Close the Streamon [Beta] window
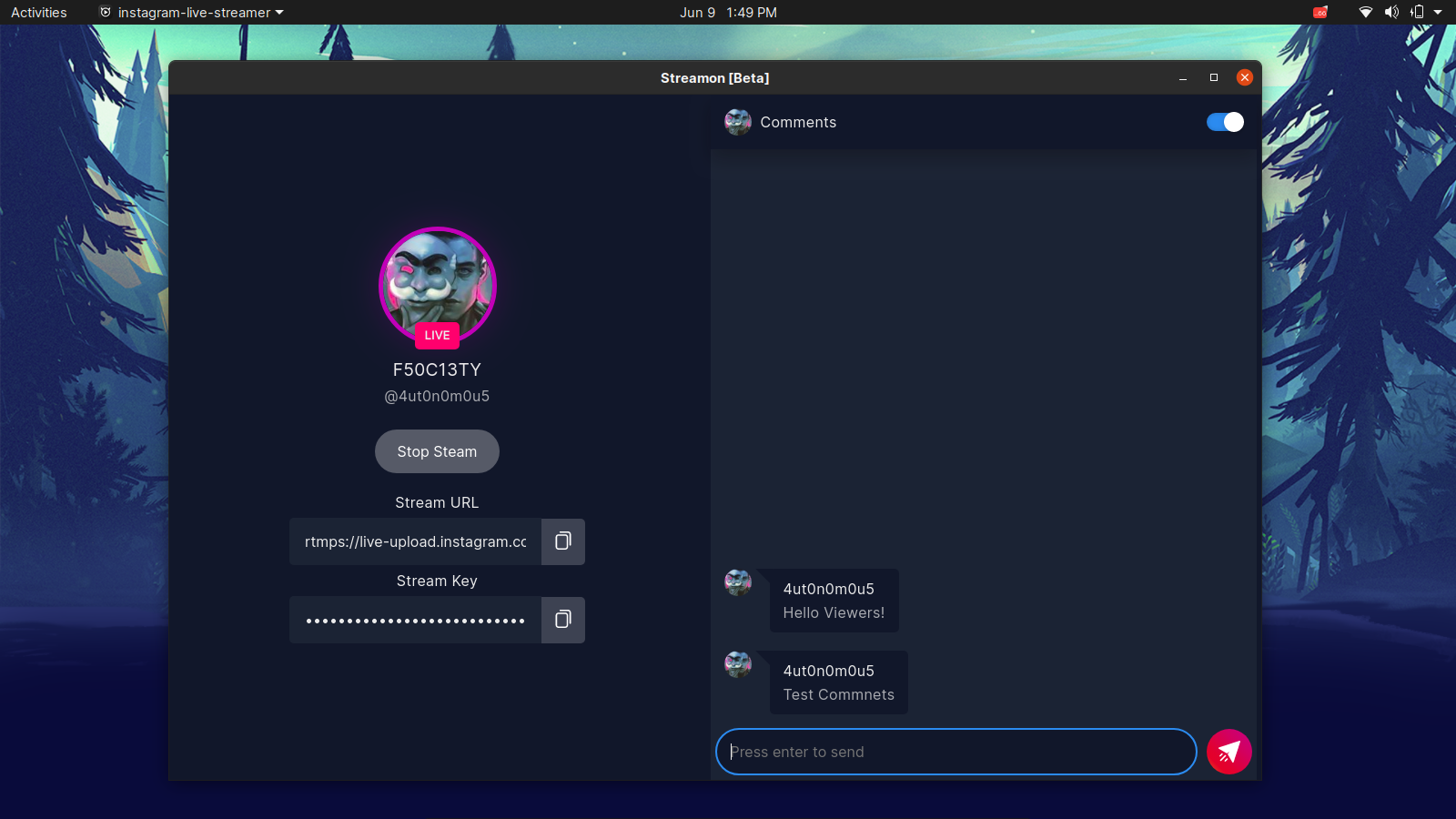This screenshot has width=1456, height=819. pos(1245,77)
